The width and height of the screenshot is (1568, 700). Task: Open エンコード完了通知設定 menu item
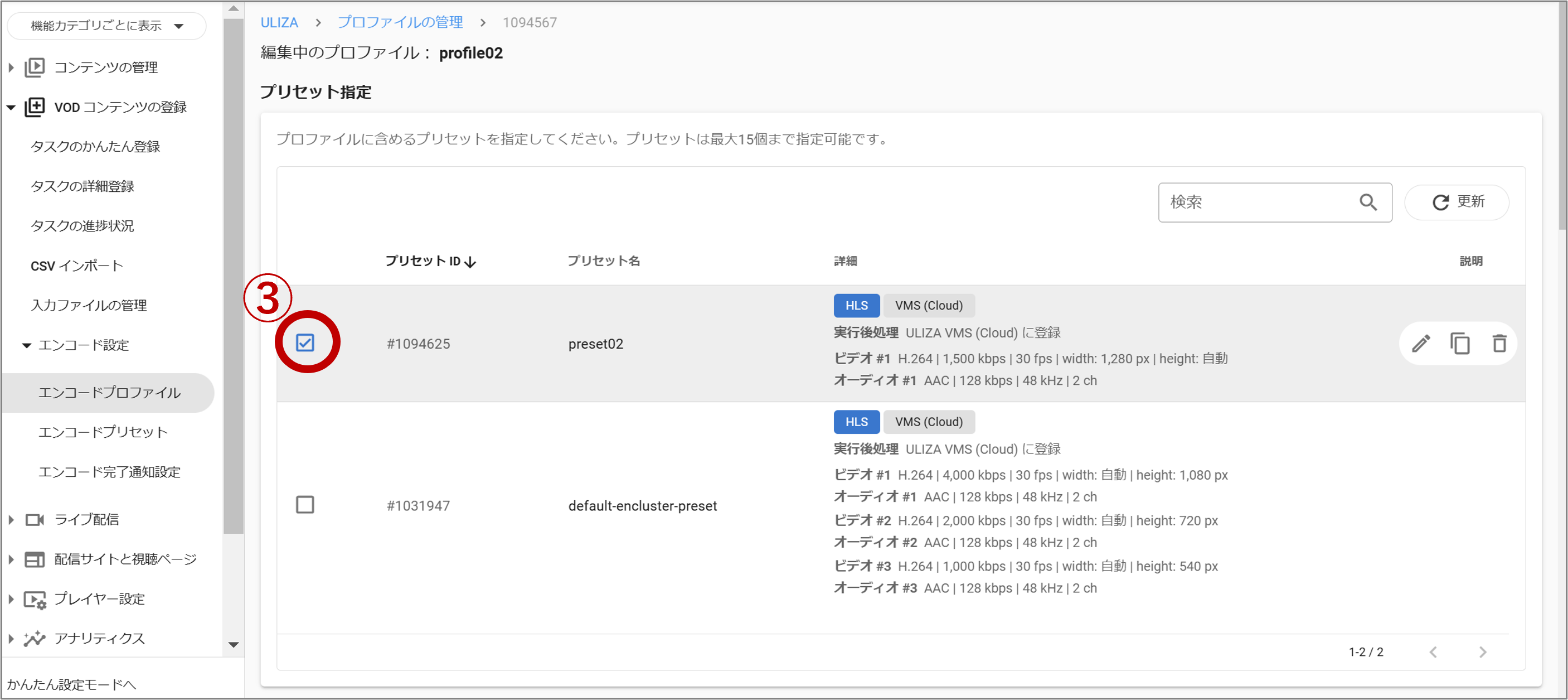110,472
